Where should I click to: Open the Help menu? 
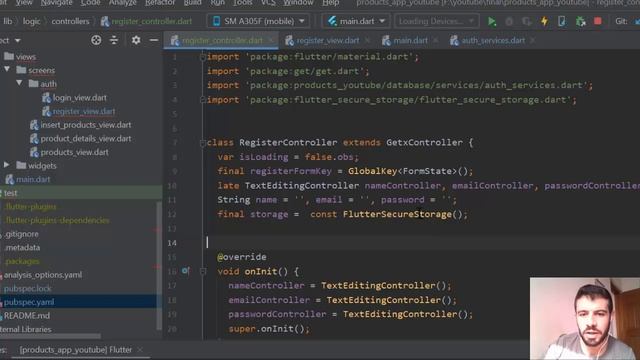[331, 3]
